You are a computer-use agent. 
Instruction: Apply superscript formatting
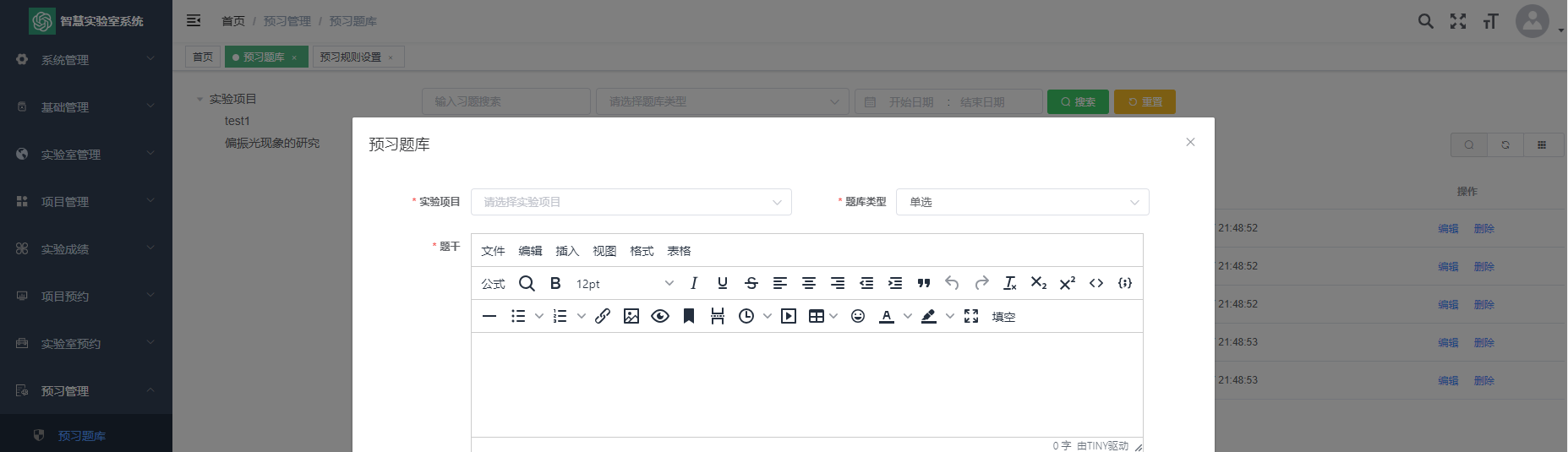1068,283
